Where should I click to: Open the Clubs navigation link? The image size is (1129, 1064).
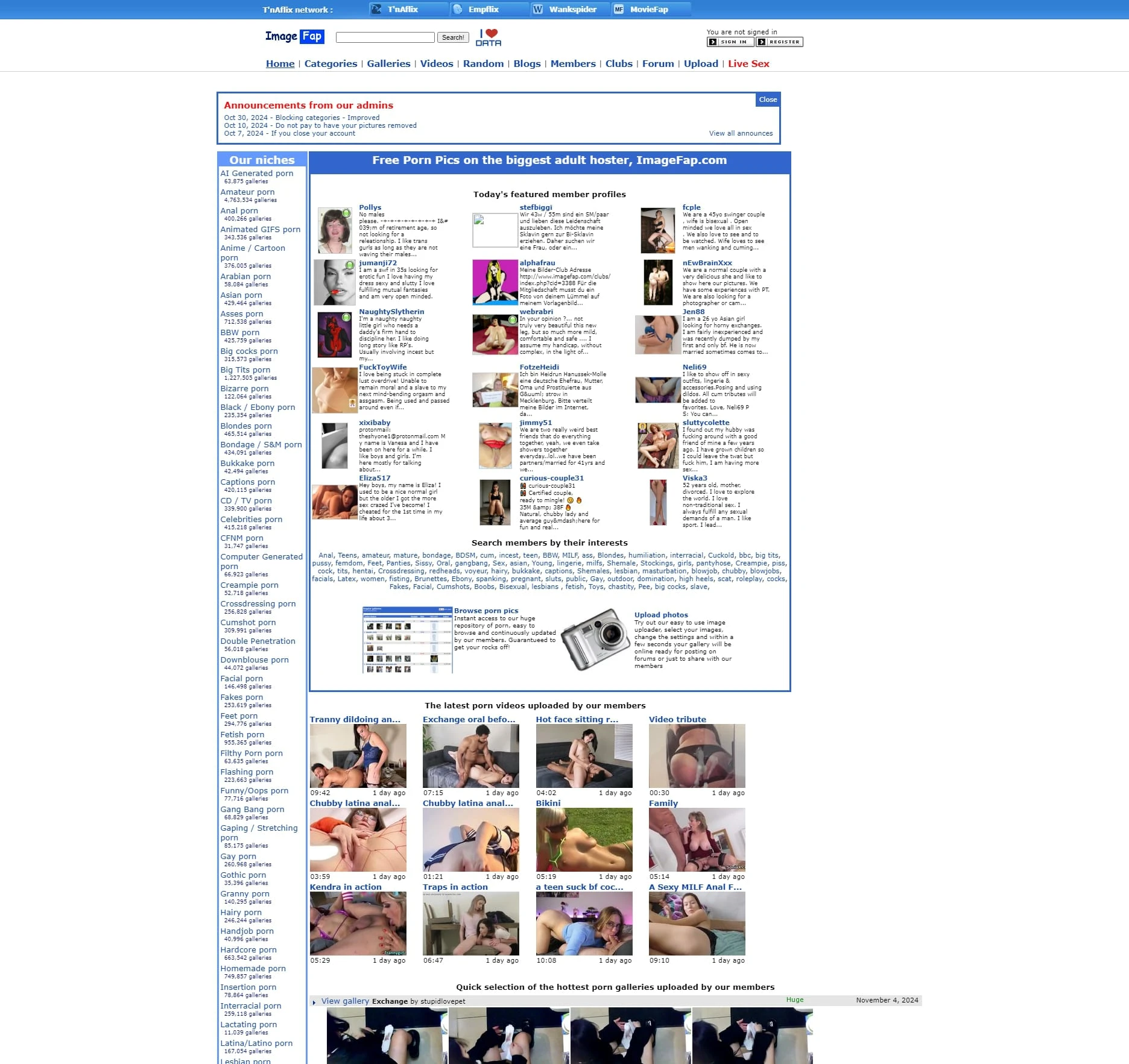619,64
